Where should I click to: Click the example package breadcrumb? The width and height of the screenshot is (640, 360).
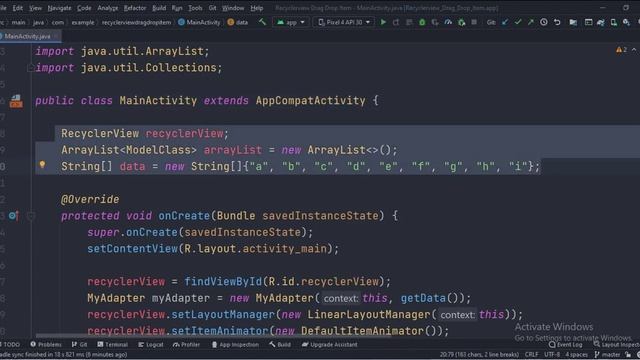point(82,22)
